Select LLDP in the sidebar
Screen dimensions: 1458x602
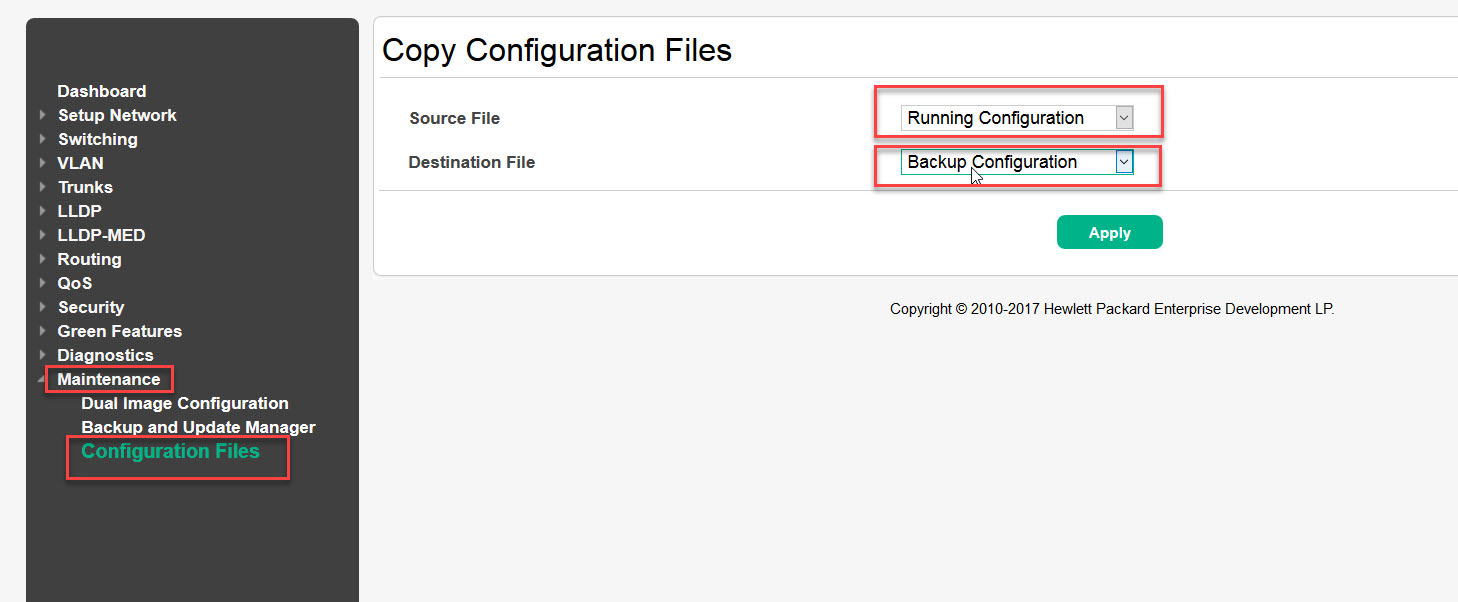(x=79, y=211)
